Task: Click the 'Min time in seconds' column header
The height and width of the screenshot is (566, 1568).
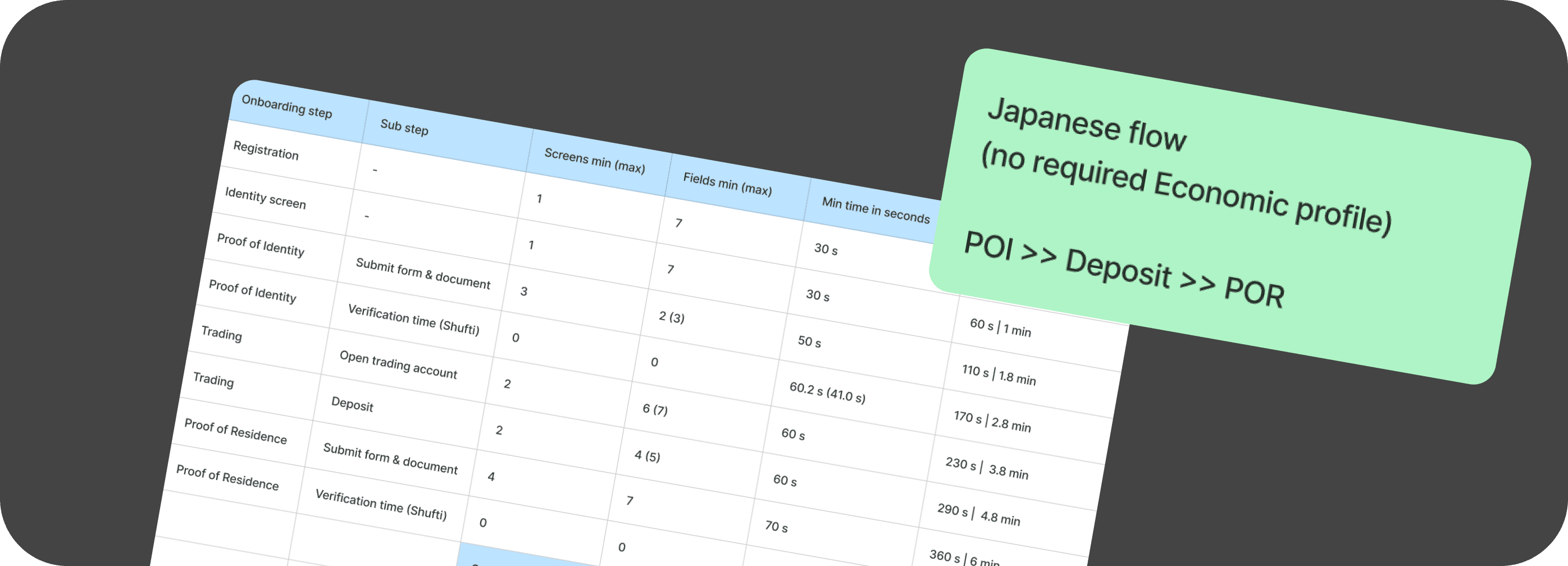Action: [876, 210]
